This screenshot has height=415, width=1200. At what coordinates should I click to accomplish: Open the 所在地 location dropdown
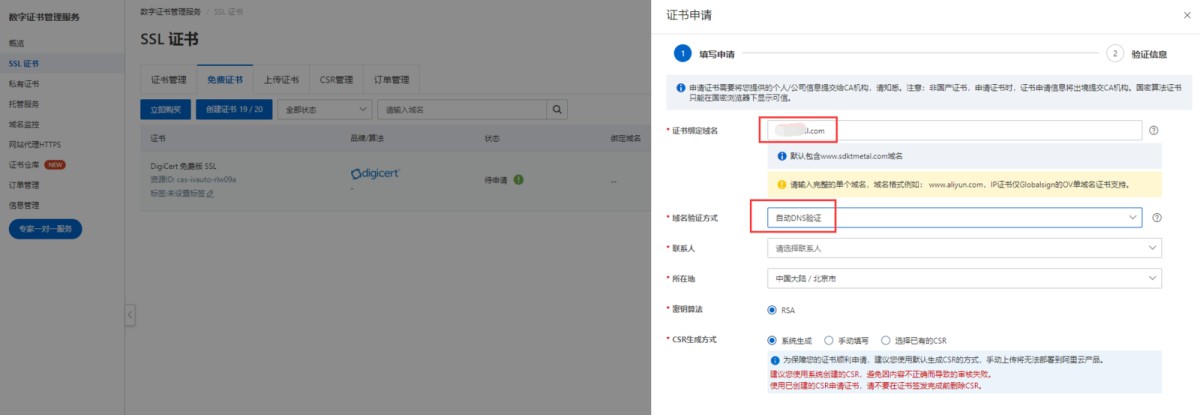(x=963, y=278)
